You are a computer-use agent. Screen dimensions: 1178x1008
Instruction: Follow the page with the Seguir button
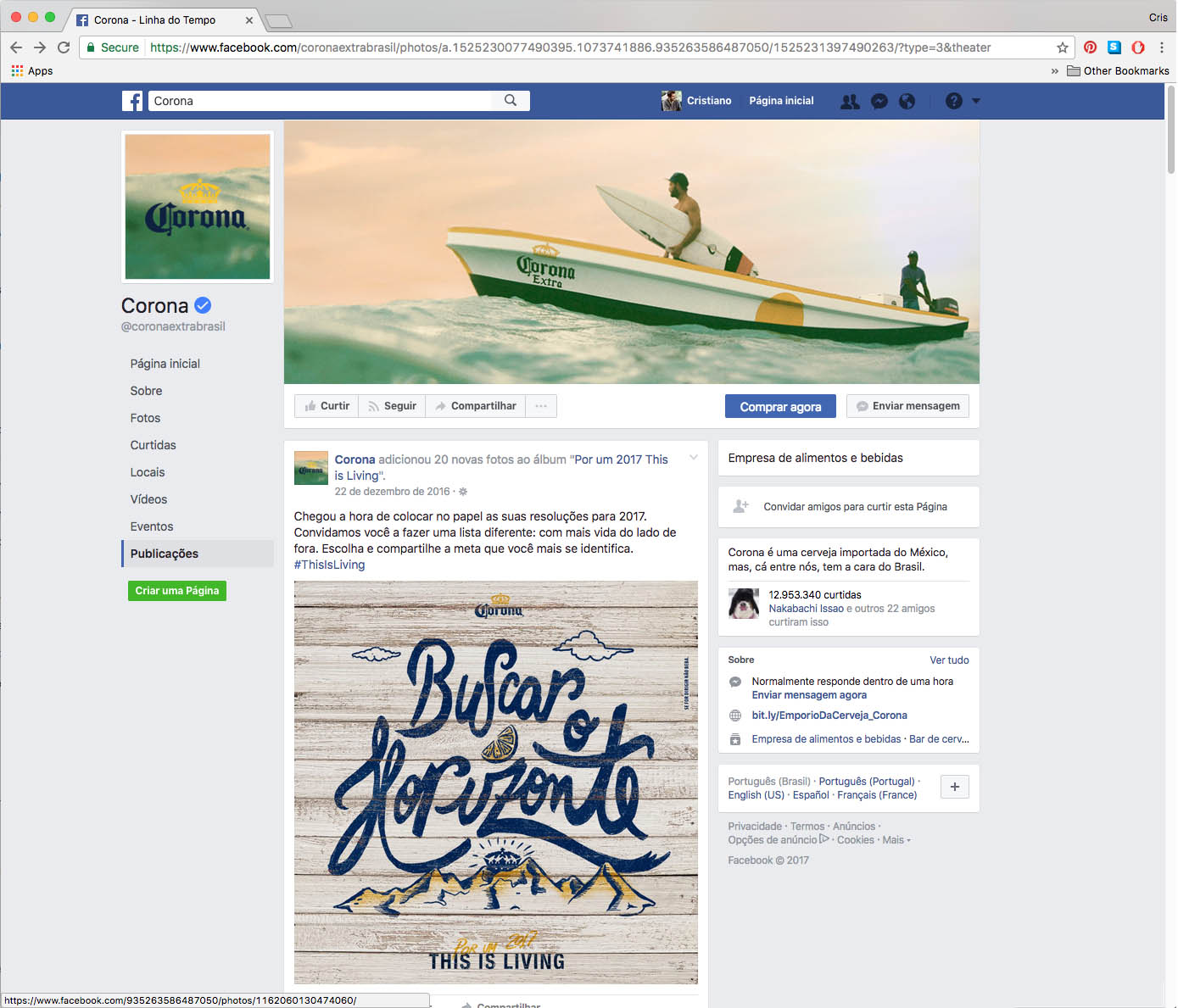(392, 406)
